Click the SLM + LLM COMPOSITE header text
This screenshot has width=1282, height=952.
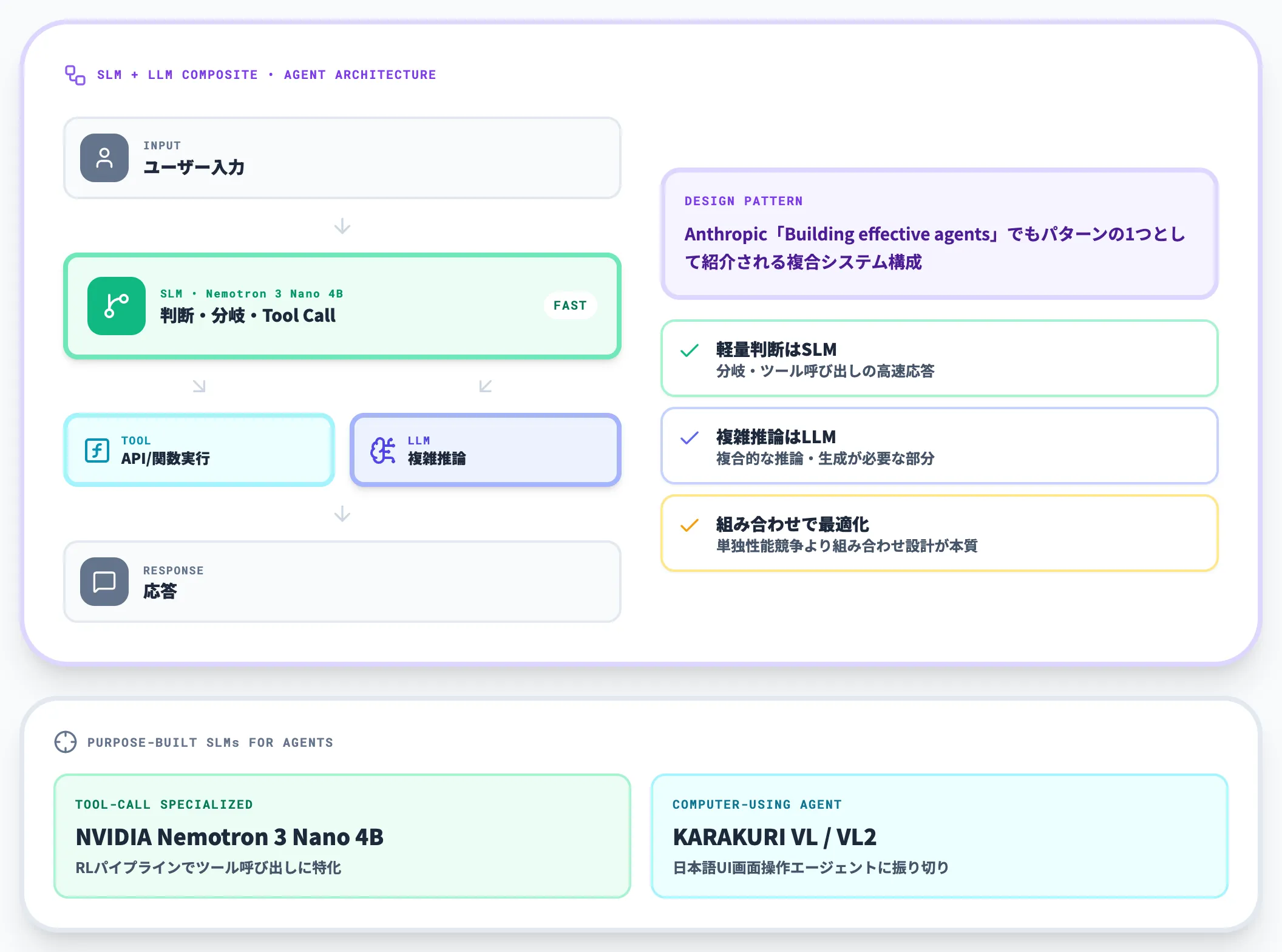coord(267,75)
